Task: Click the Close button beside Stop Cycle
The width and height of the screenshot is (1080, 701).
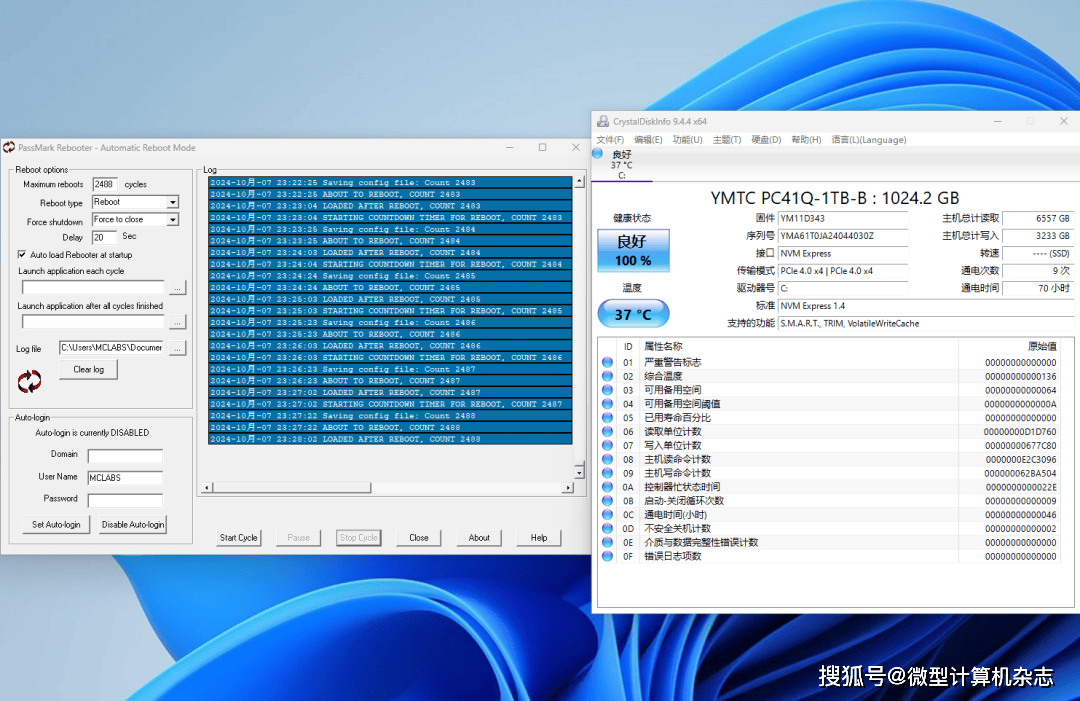Action: click(419, 538)
